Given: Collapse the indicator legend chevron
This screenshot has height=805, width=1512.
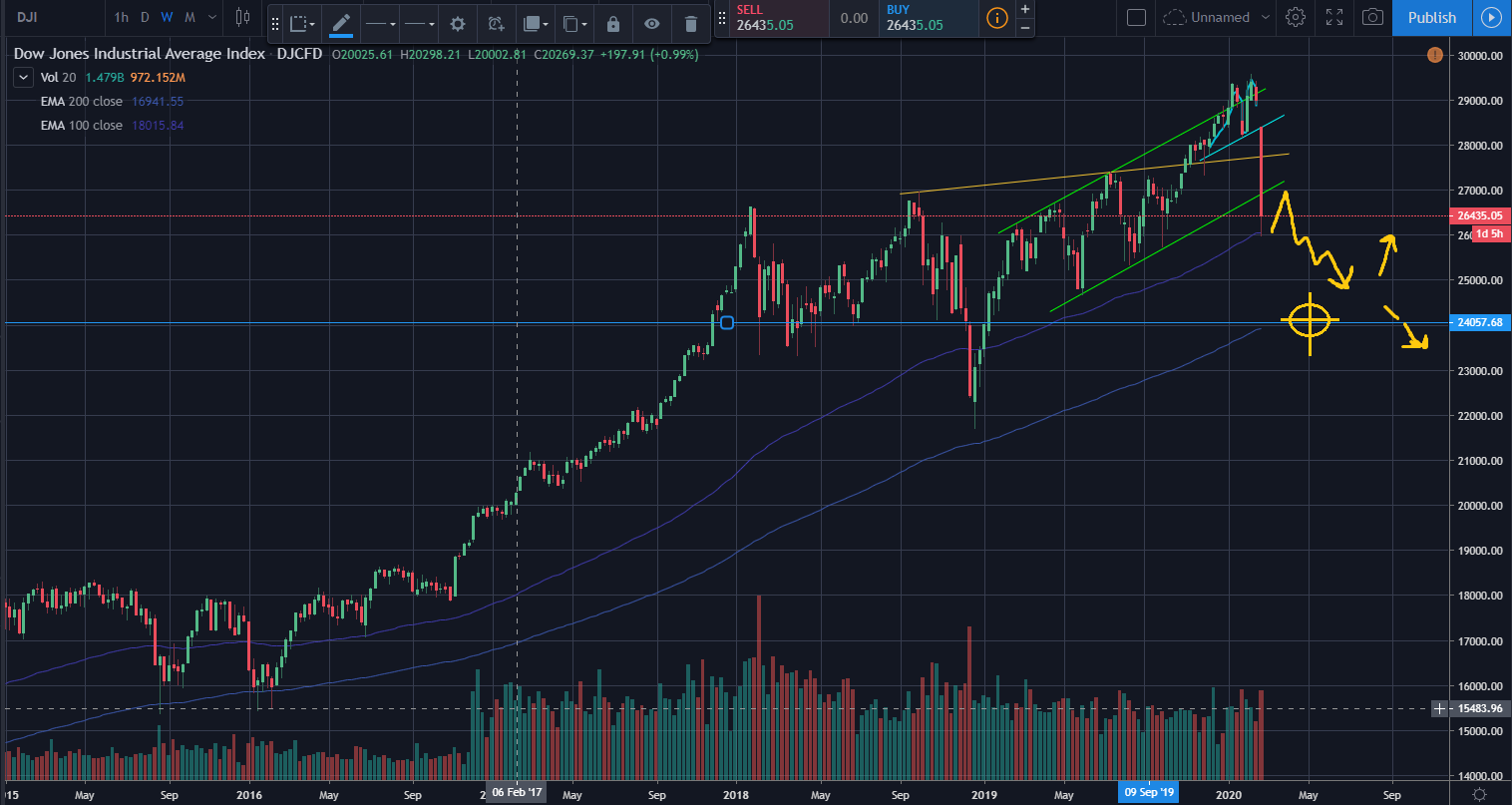Looking at the screenshot, I should (x=24, y=78).
